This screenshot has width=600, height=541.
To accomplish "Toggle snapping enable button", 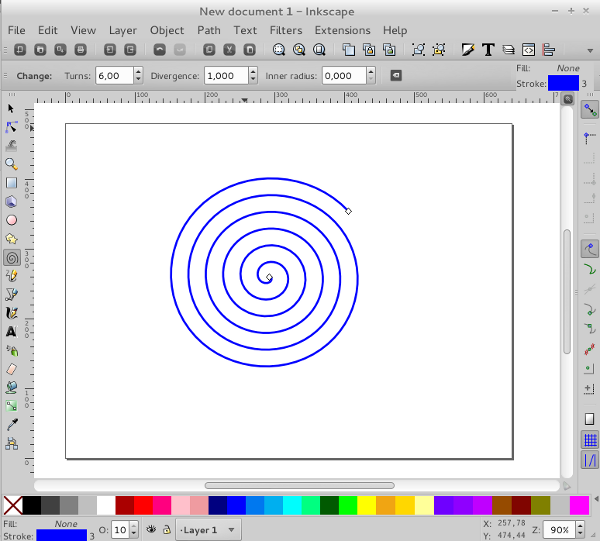I will [590, 110].
